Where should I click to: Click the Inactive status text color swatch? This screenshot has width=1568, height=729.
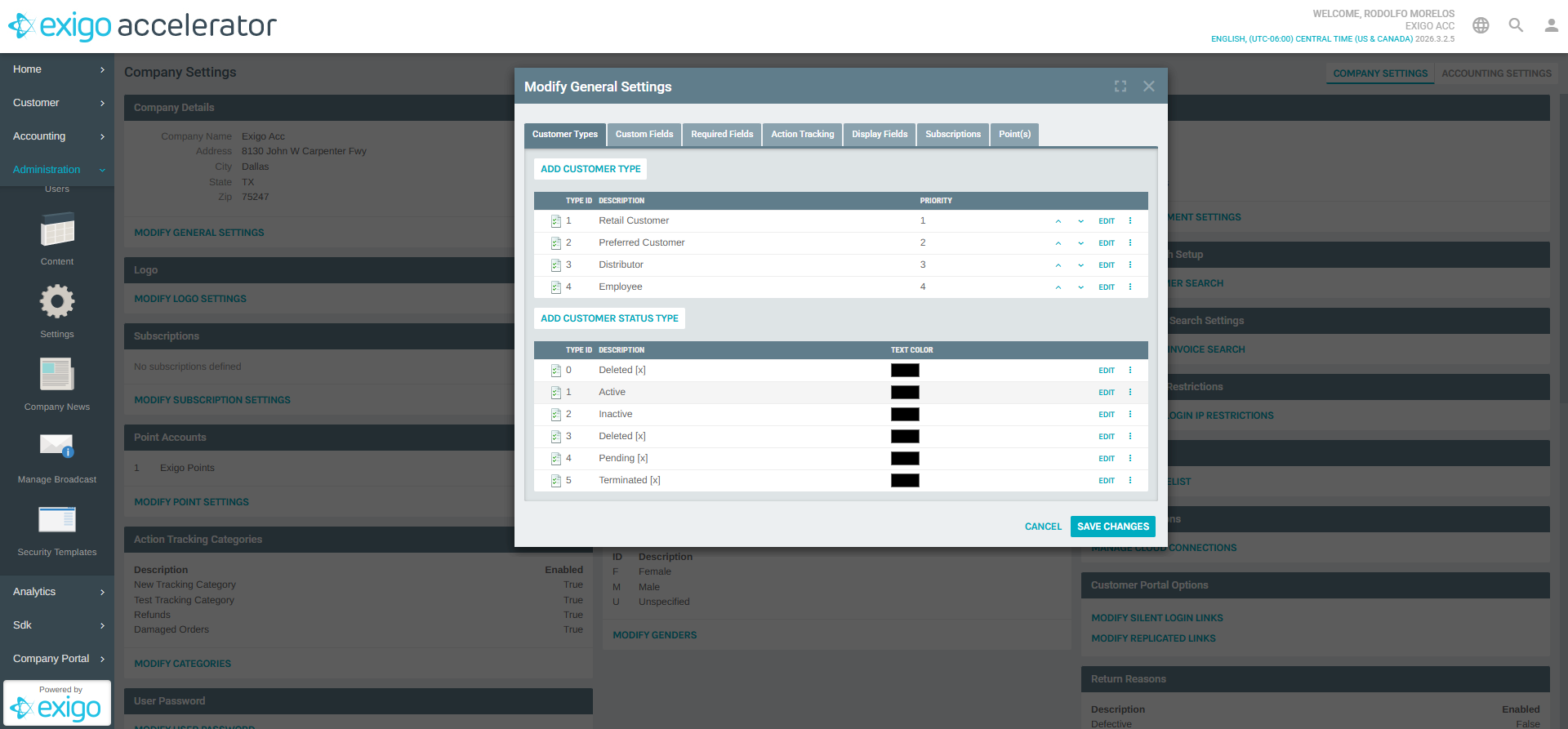coord(905,415)
